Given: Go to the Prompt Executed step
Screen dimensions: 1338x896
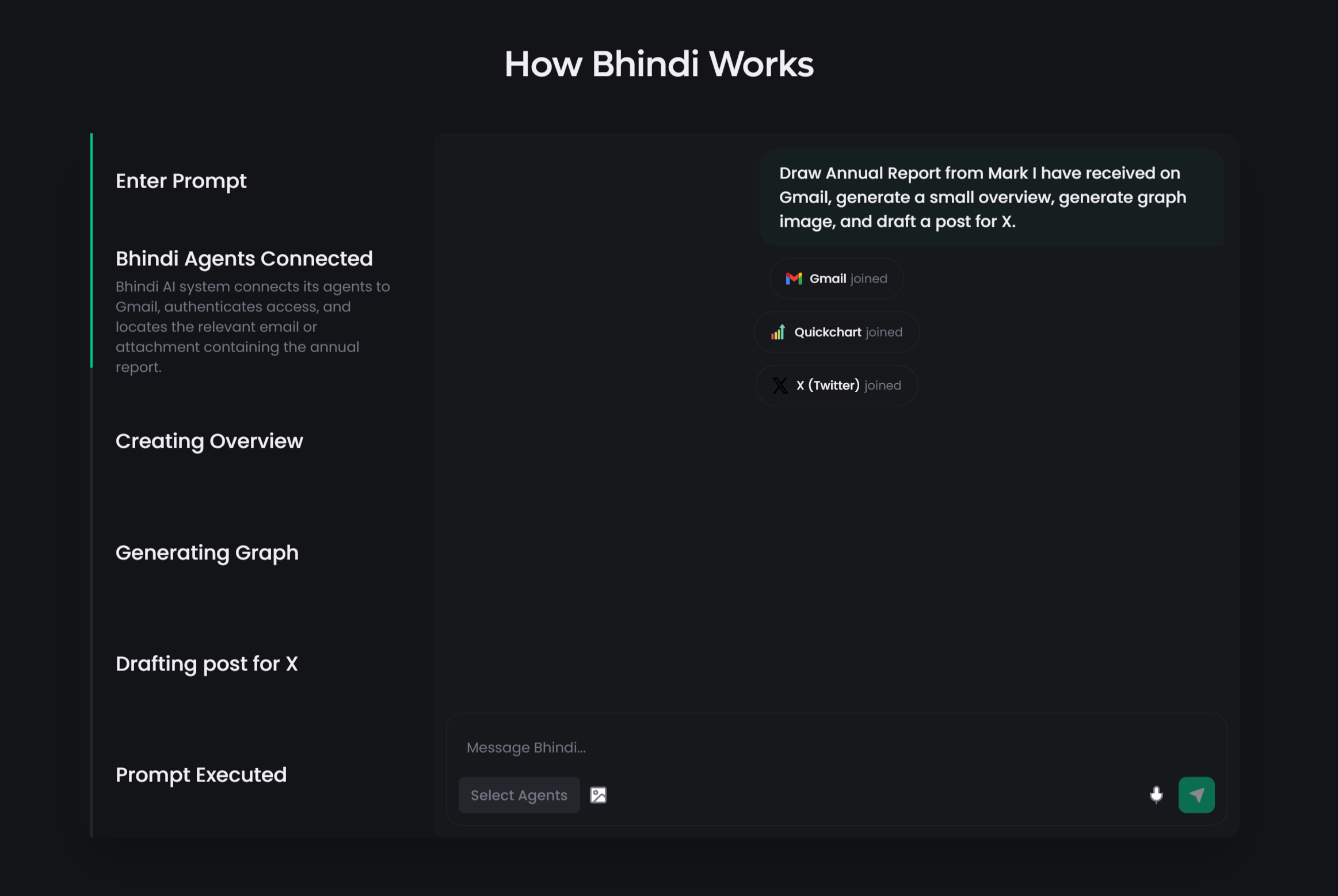Looking at the screenshot, I should 201,775.
